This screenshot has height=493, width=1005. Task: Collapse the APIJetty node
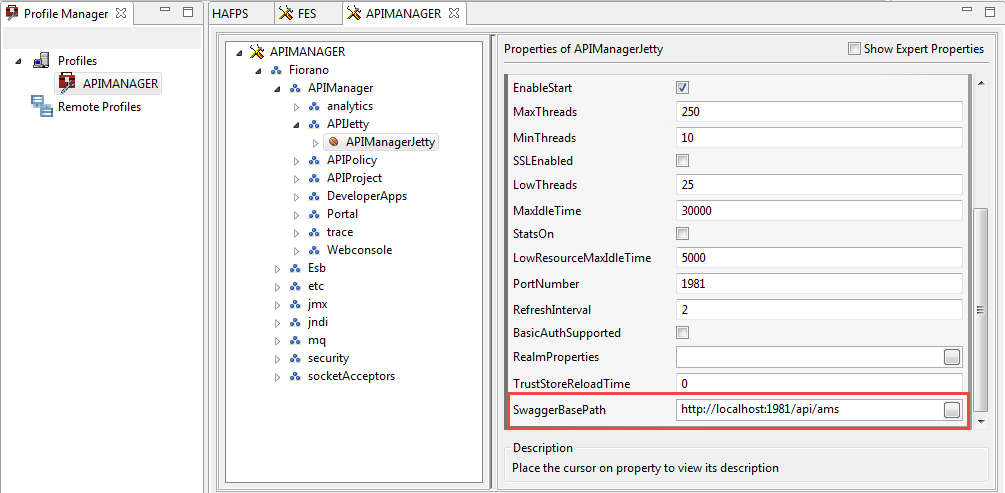click(296, 124)
